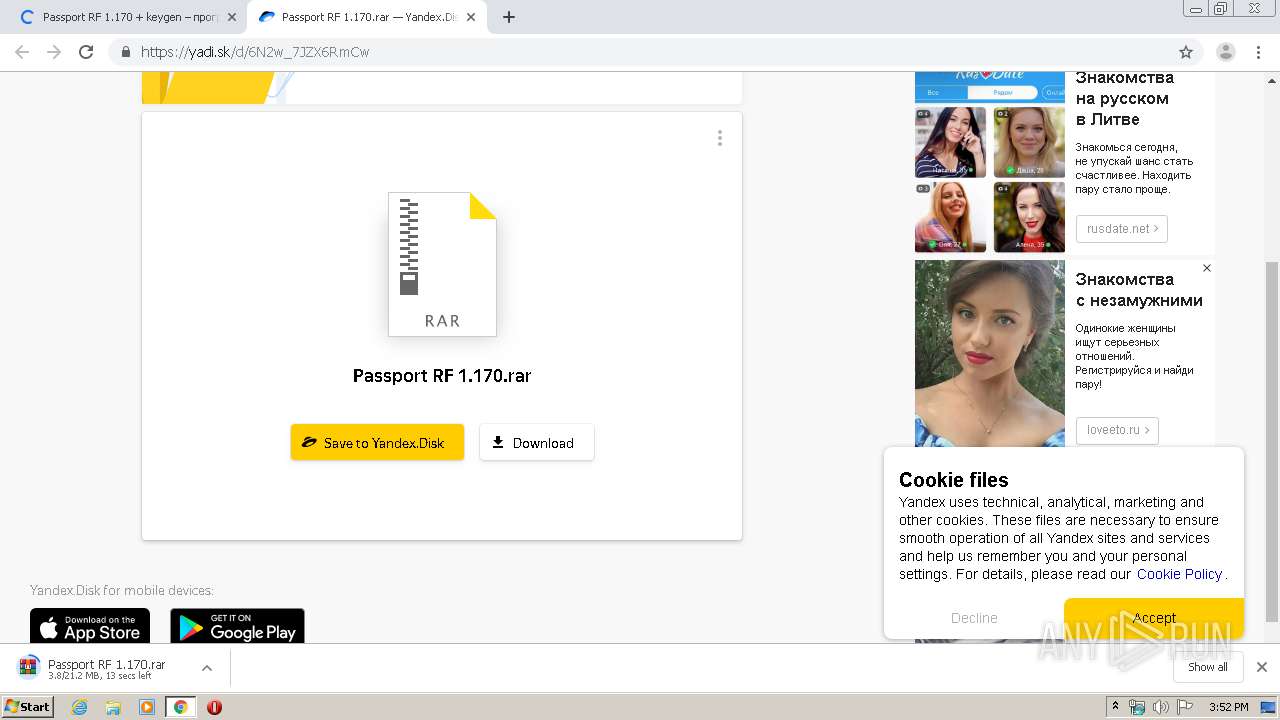The height and width of the screenshot is (720, 1280).
Task: Click the padlock site info icon
Action: click(x=126, y=52)
